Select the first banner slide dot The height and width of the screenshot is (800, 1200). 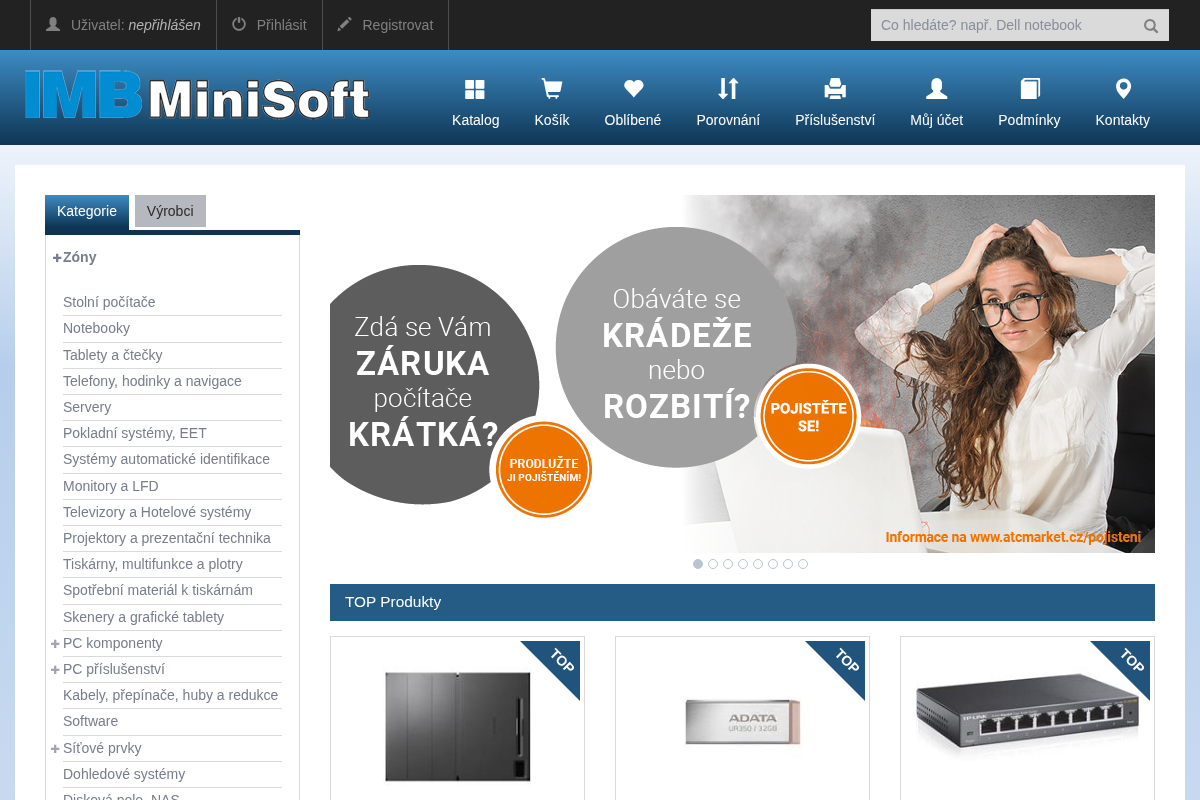pos(698,564)
